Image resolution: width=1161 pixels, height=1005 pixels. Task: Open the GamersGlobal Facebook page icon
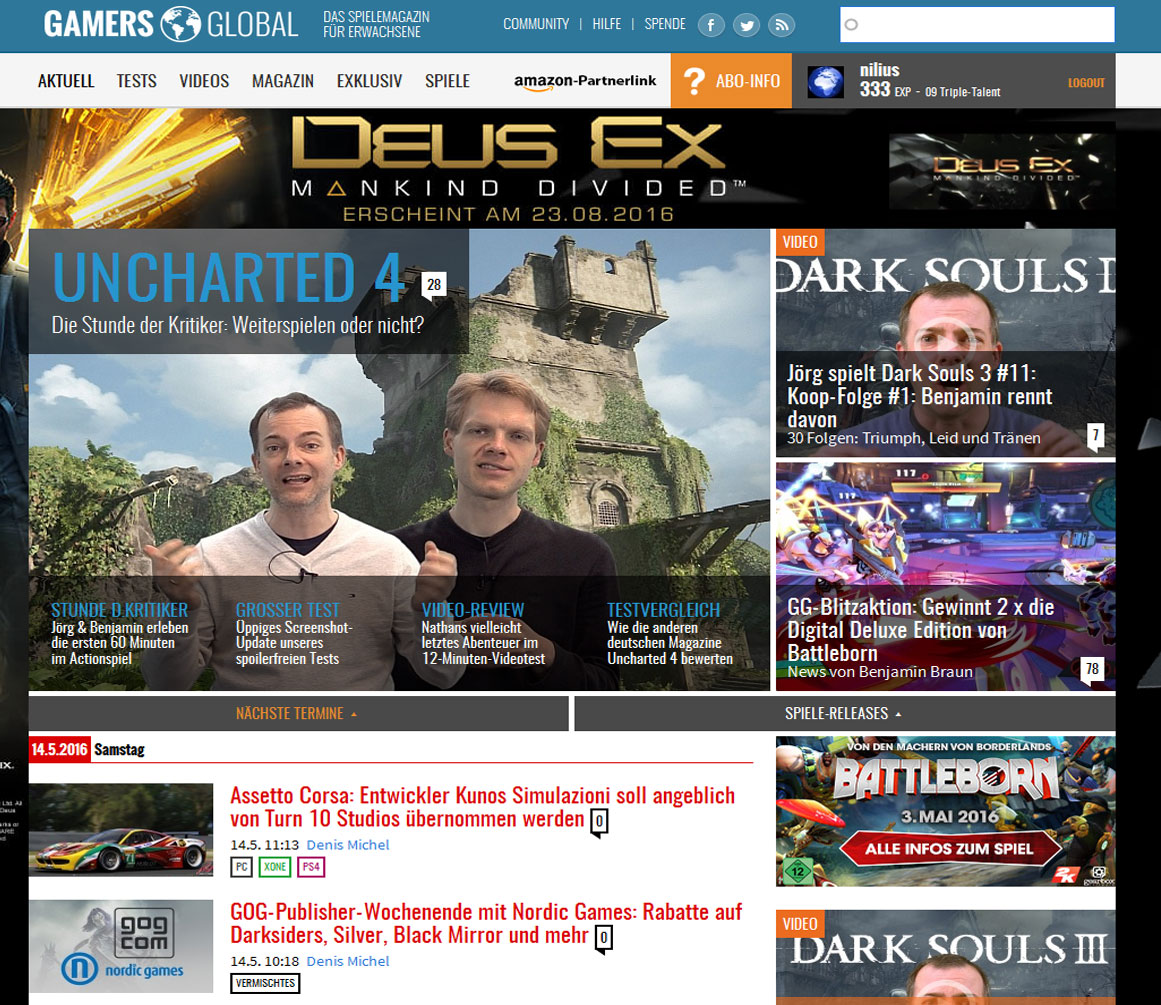click(711, 26)
